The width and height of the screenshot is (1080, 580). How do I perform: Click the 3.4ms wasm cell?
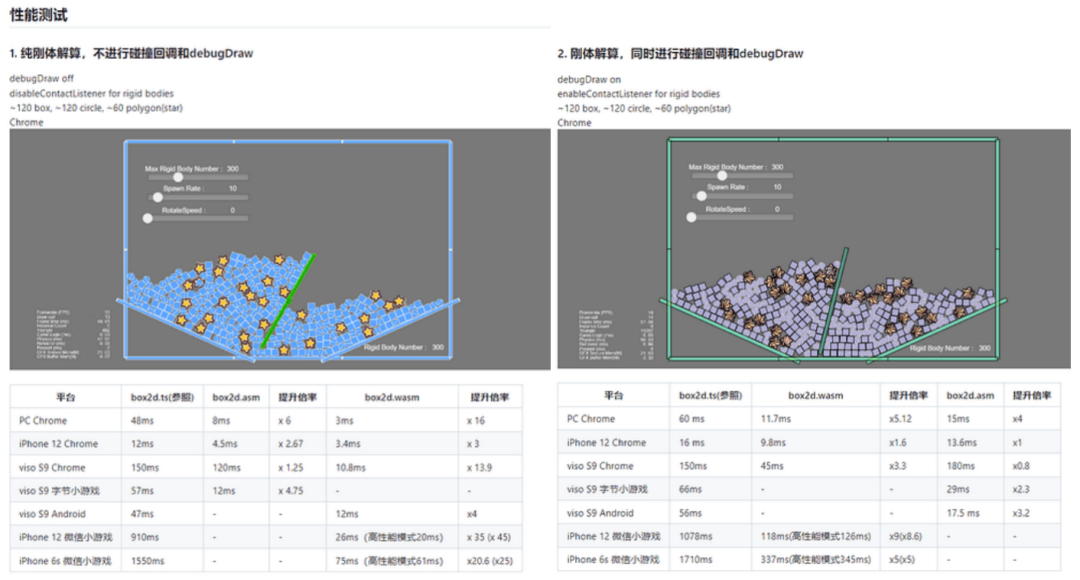[x=393, y=444]
